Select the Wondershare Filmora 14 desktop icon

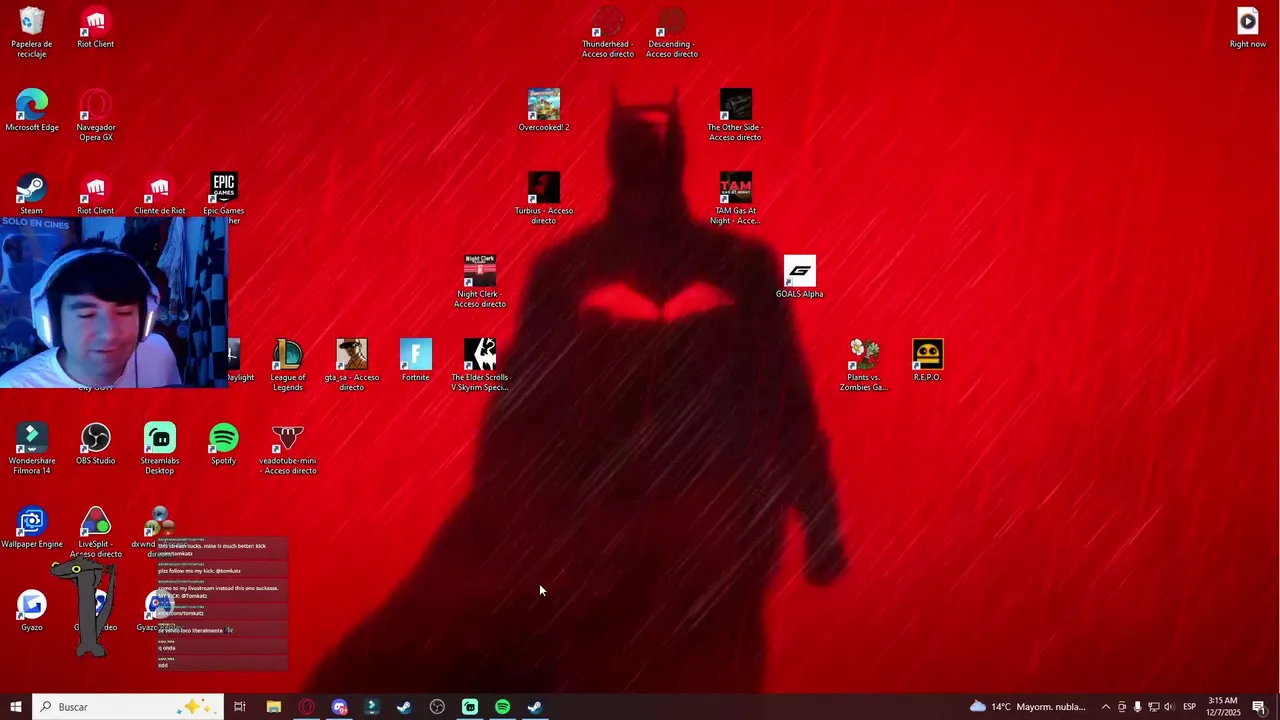point(32,449)
